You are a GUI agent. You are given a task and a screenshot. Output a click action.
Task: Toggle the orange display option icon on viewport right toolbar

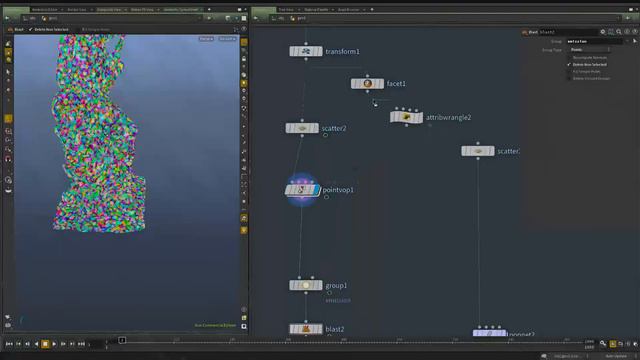pos(244,42)
